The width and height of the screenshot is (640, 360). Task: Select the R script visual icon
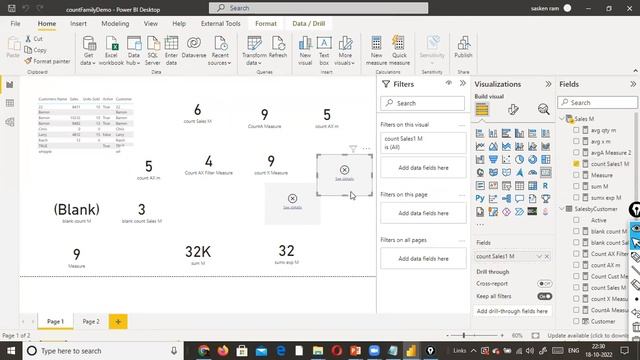pyautogui.click(x=545, y=185)
